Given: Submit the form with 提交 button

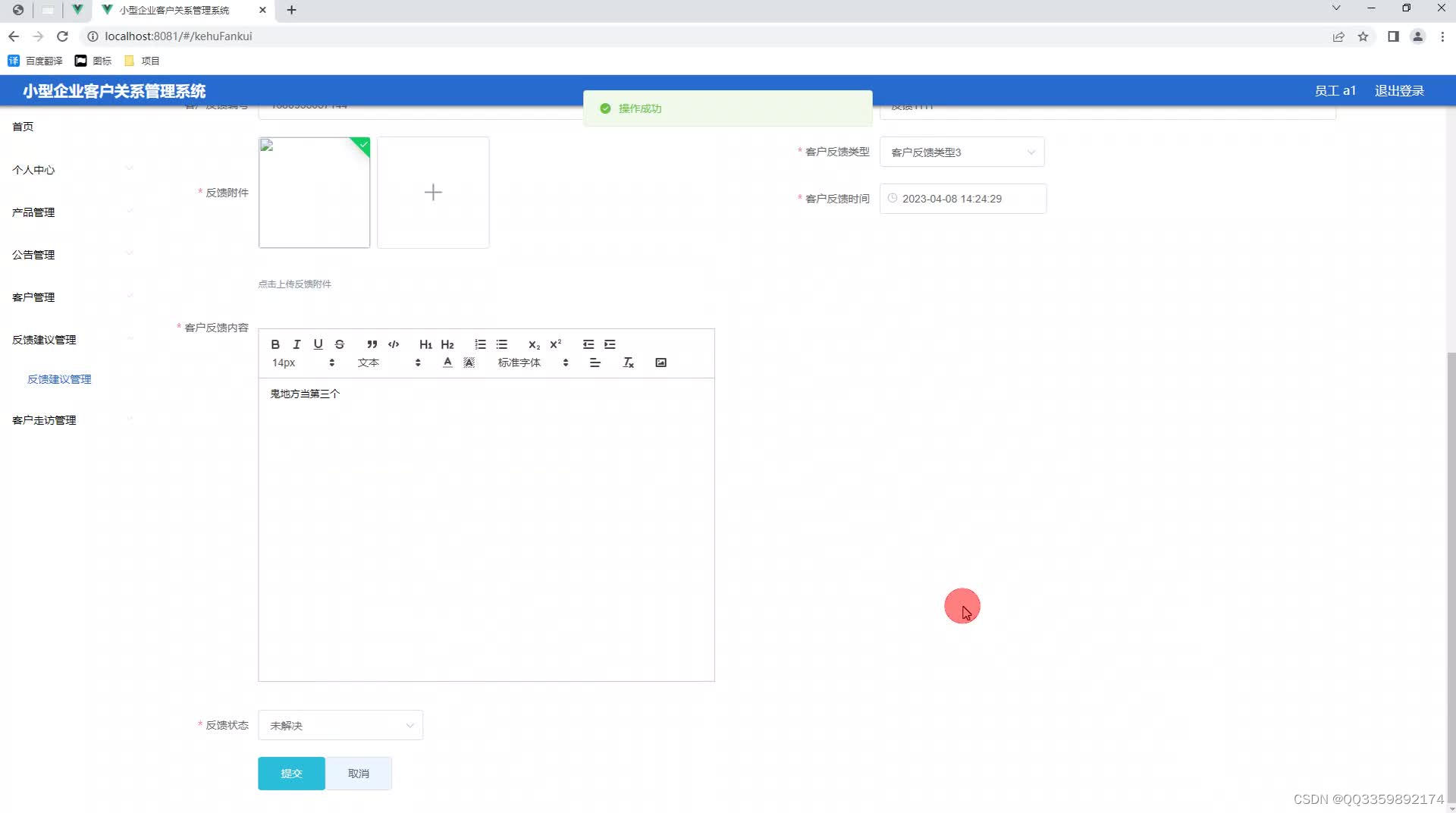Looking at the screenshot, I should 291,774.
